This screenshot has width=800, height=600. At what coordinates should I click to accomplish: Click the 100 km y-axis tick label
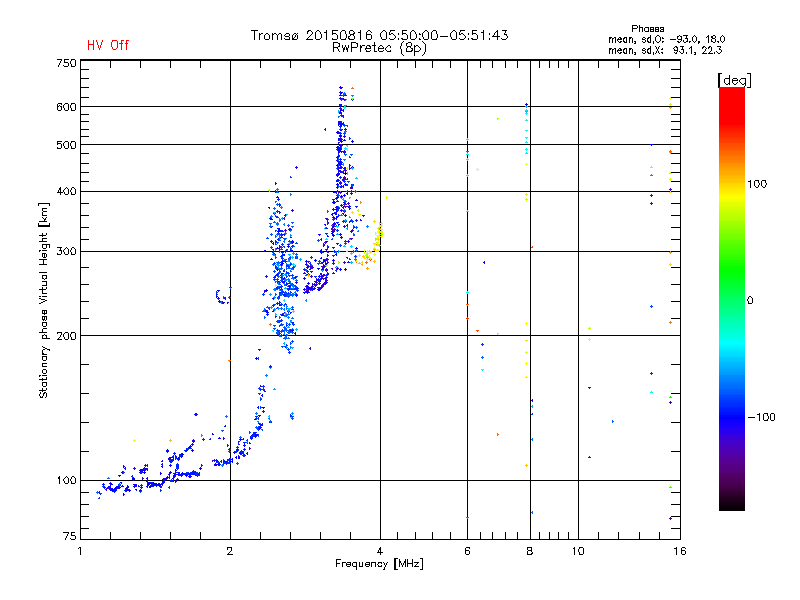[66, 480]
